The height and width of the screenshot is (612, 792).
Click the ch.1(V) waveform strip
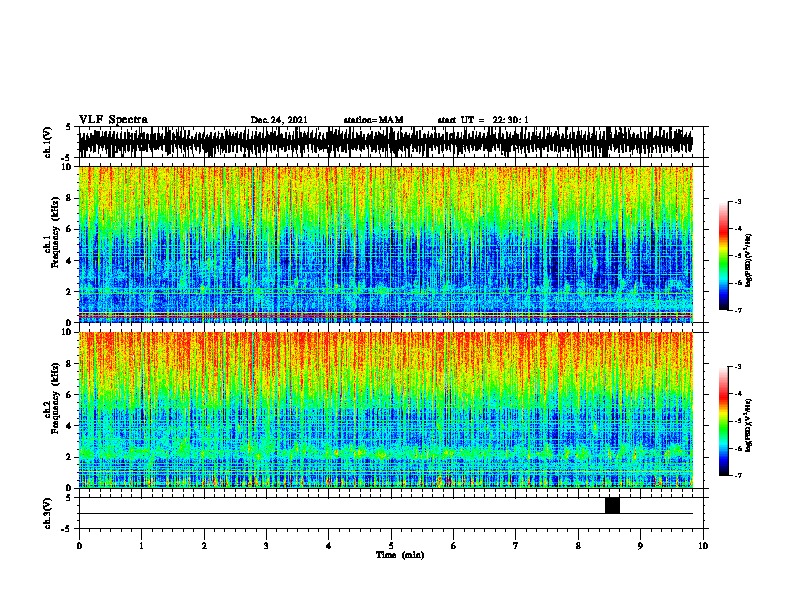[385, 142]
